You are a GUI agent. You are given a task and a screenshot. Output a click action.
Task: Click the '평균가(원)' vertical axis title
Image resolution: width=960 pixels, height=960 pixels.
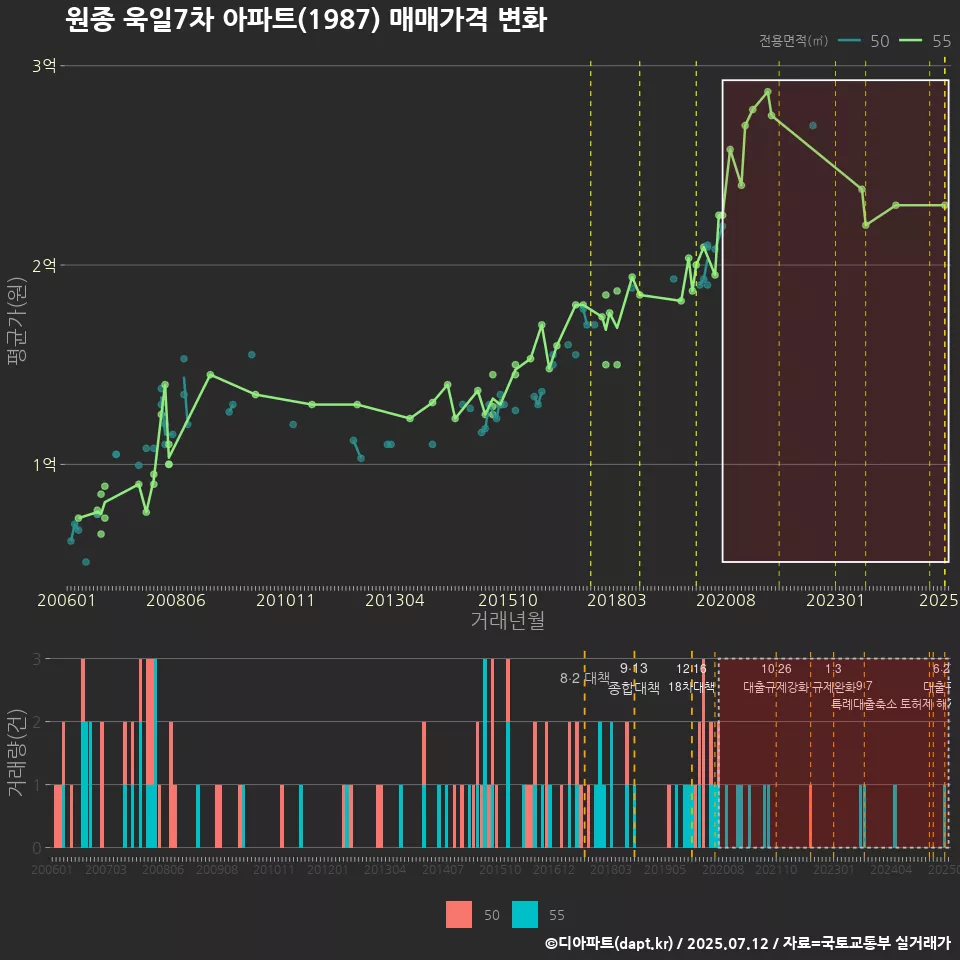click(17, 321)
